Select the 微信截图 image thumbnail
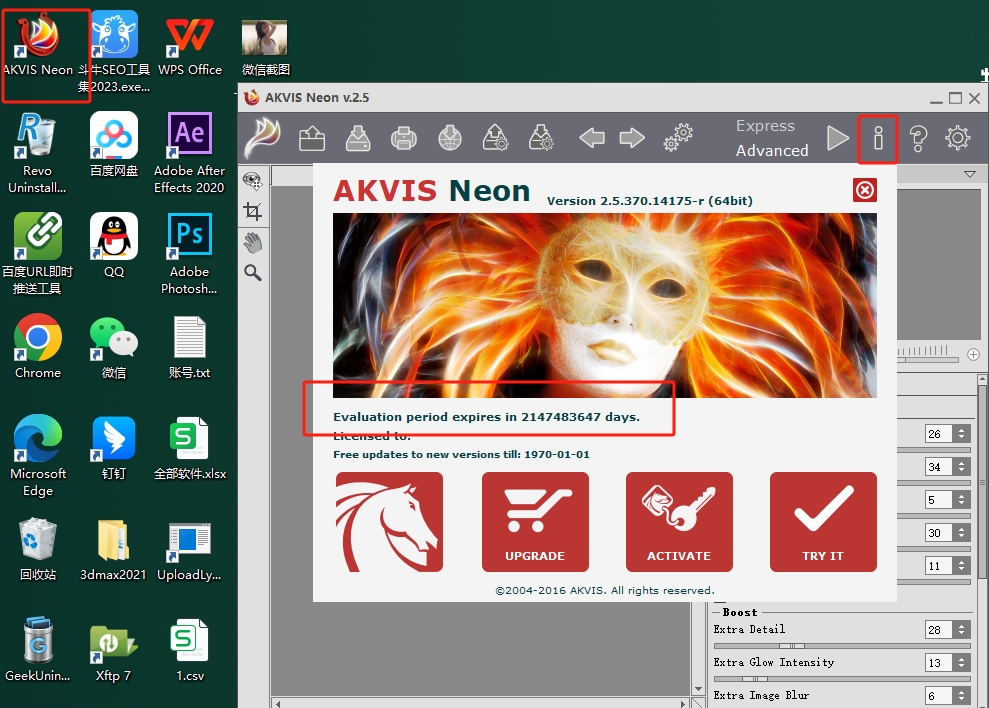 pyautogui.click(x=265, y=47)
